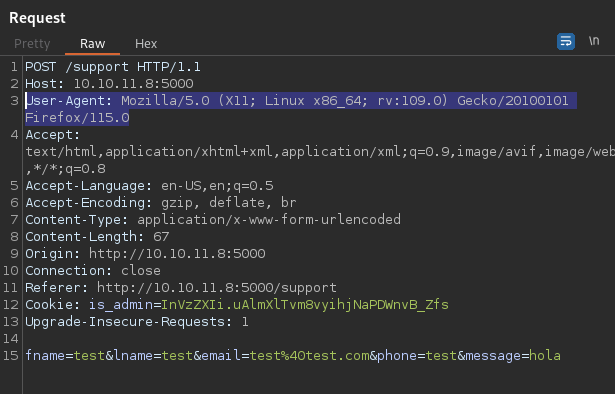
Task: Click the lname=test body parameter
Action: tap(153, 356)
